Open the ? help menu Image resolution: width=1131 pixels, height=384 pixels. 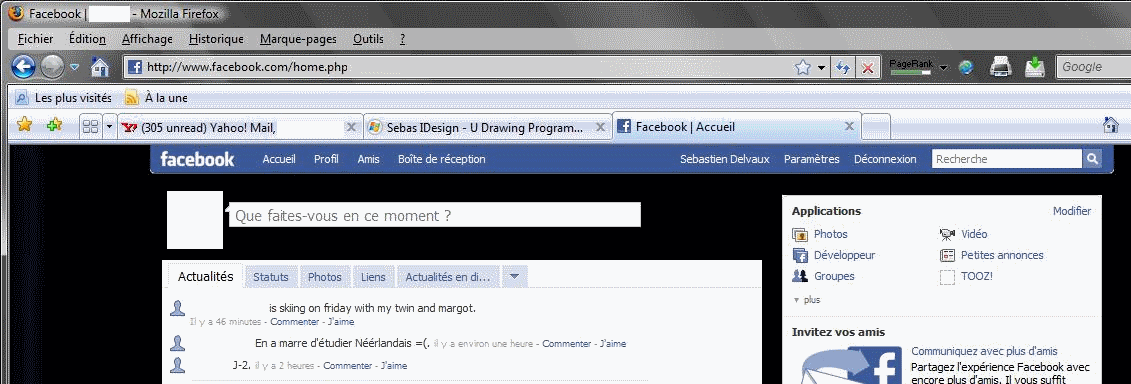[402, 39]
